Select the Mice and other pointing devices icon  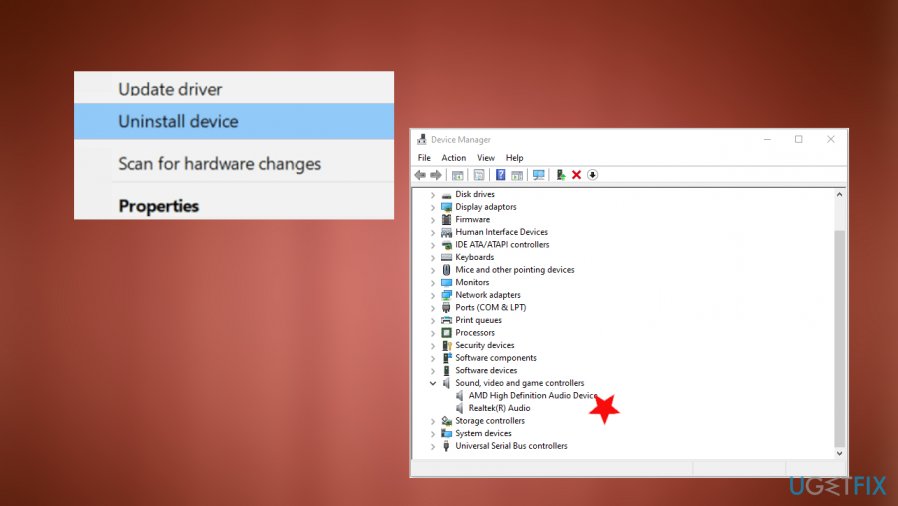447,270
